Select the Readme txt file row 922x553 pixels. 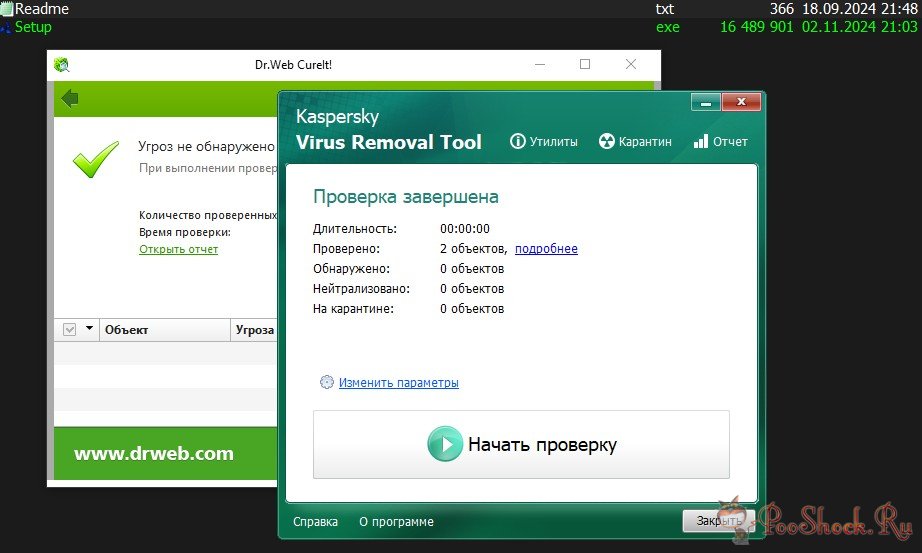coord(461,9)
